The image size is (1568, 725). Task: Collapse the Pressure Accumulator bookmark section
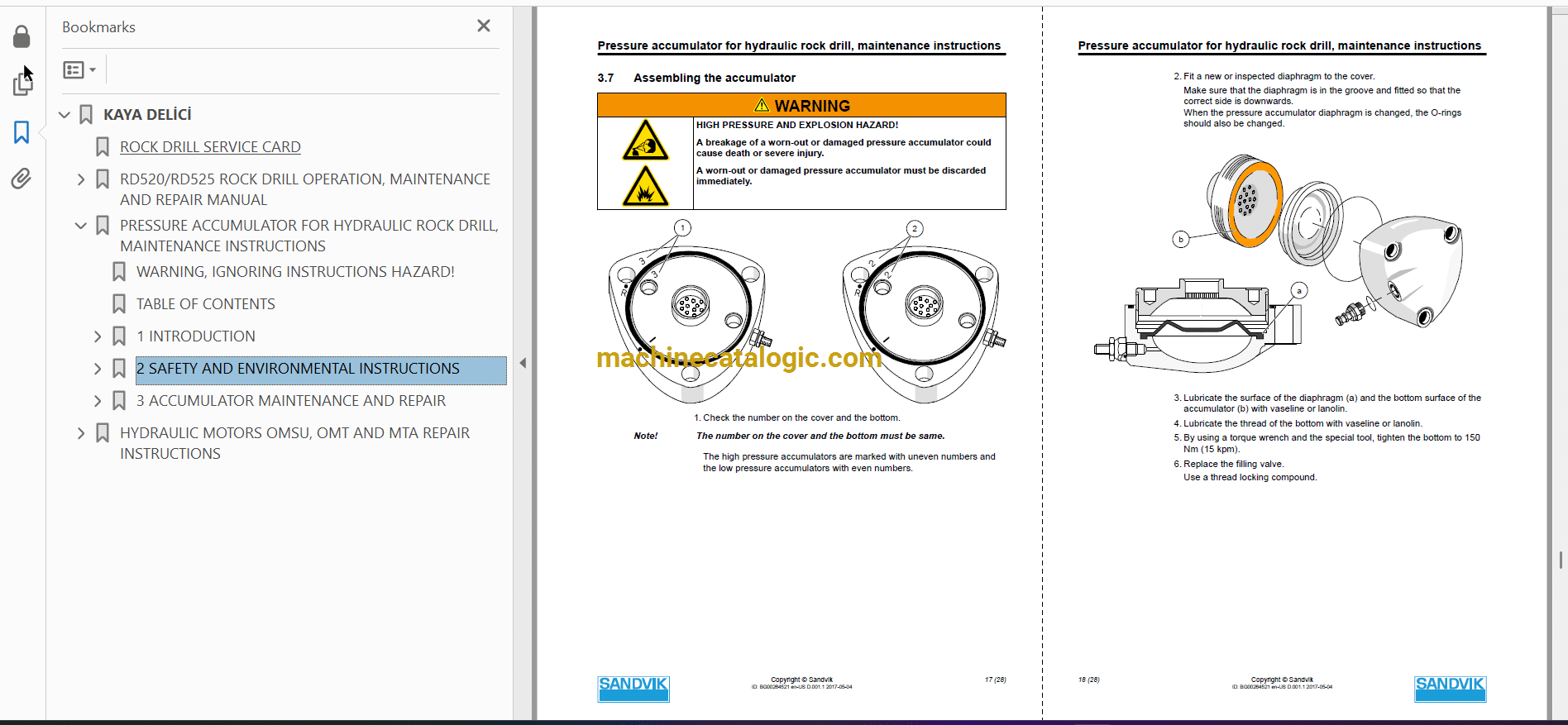coord(81,226)
